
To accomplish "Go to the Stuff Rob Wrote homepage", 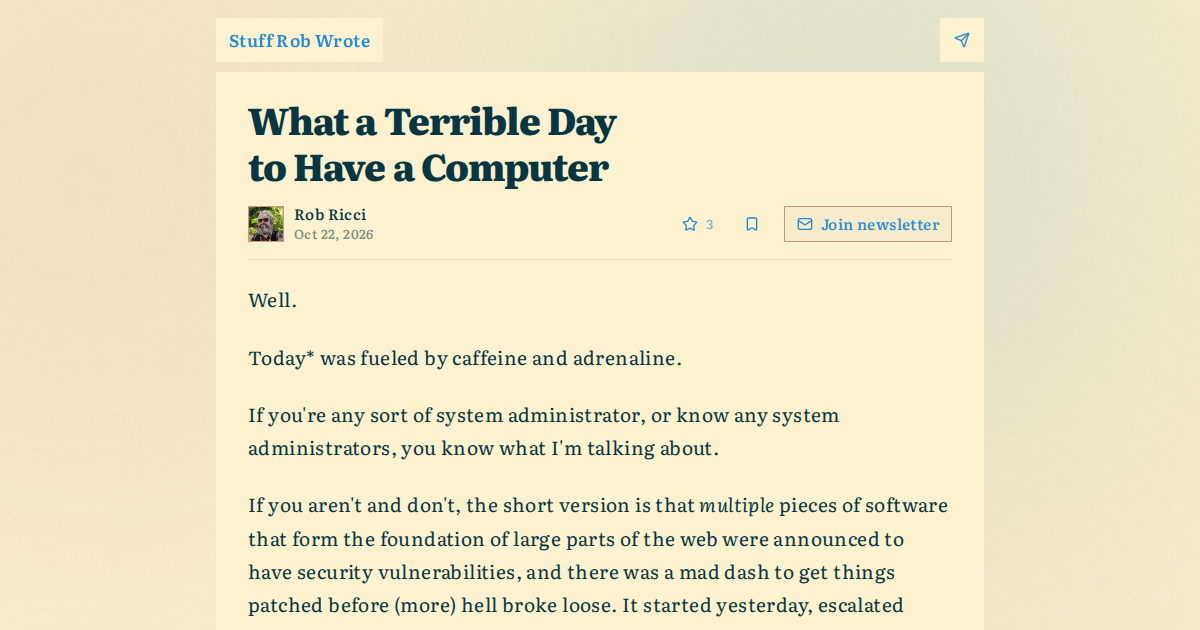I will click(299, 40).
